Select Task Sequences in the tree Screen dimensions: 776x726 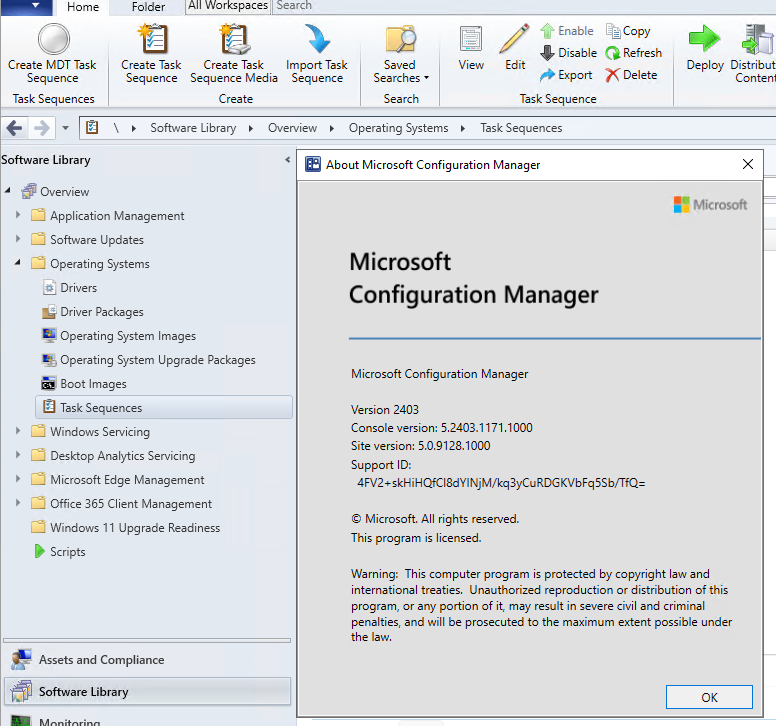click(x=164, y=407)
